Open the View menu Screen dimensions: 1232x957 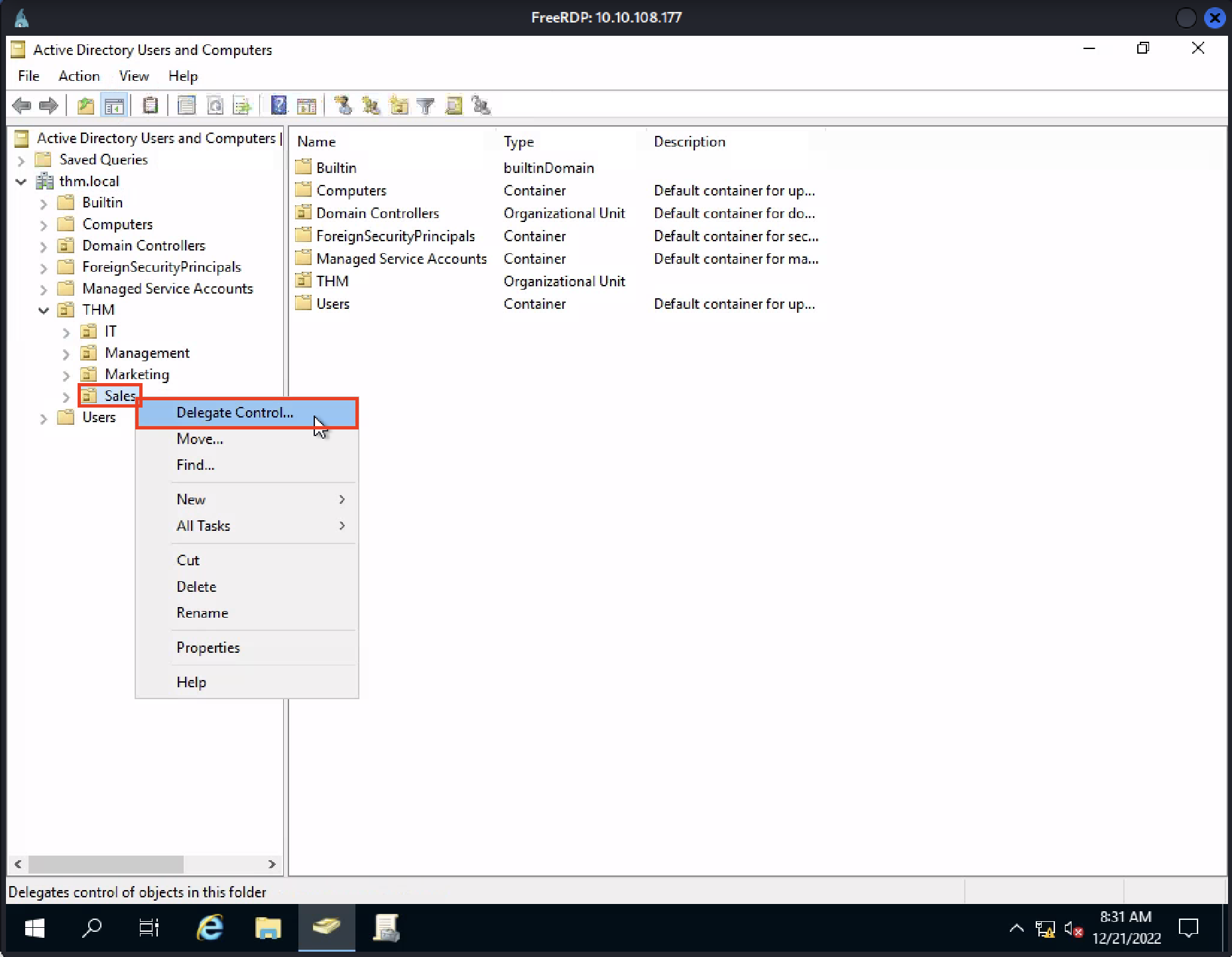(x=134, y=76)
